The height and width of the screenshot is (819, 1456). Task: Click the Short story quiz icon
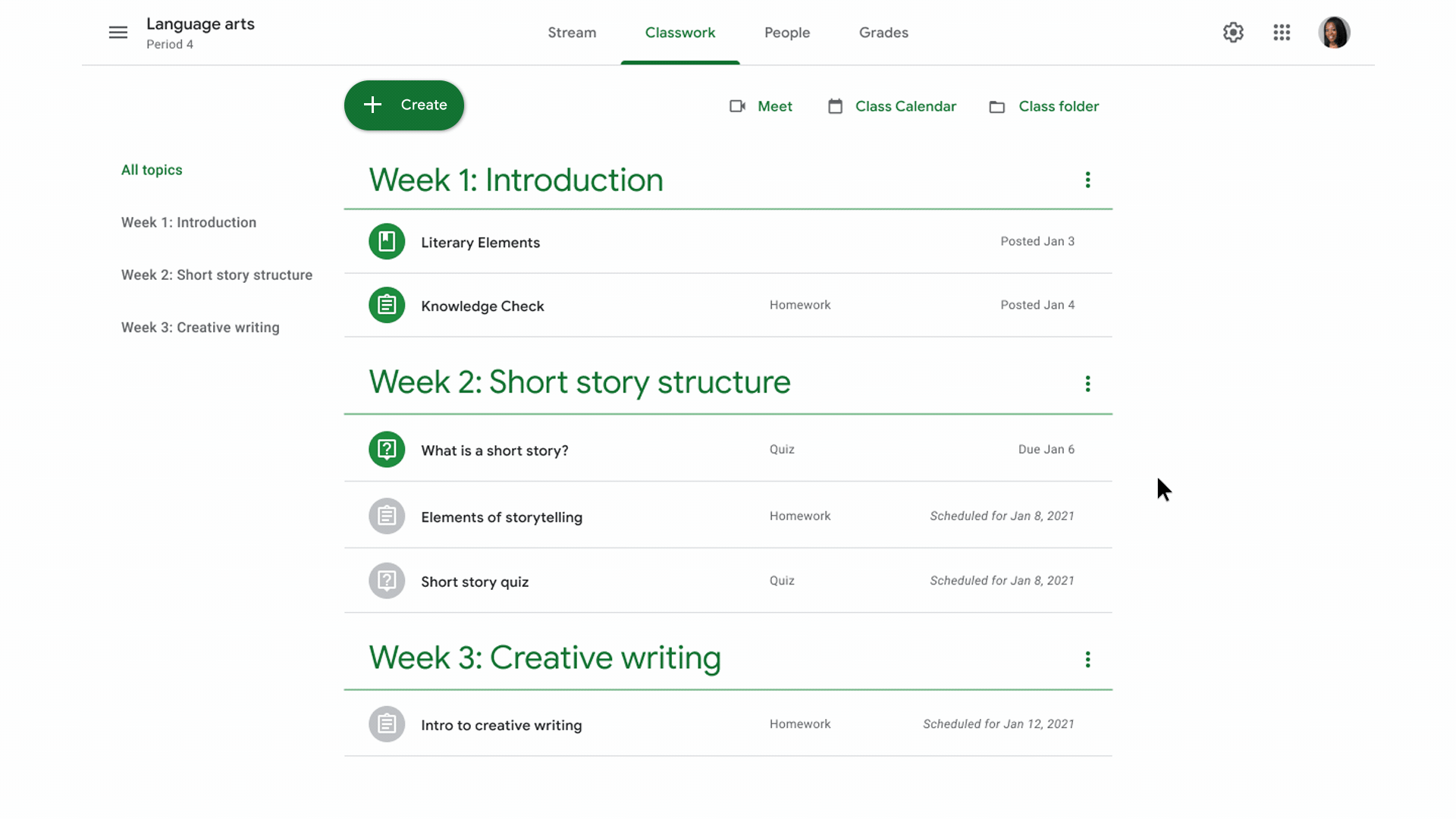(386, 580)
